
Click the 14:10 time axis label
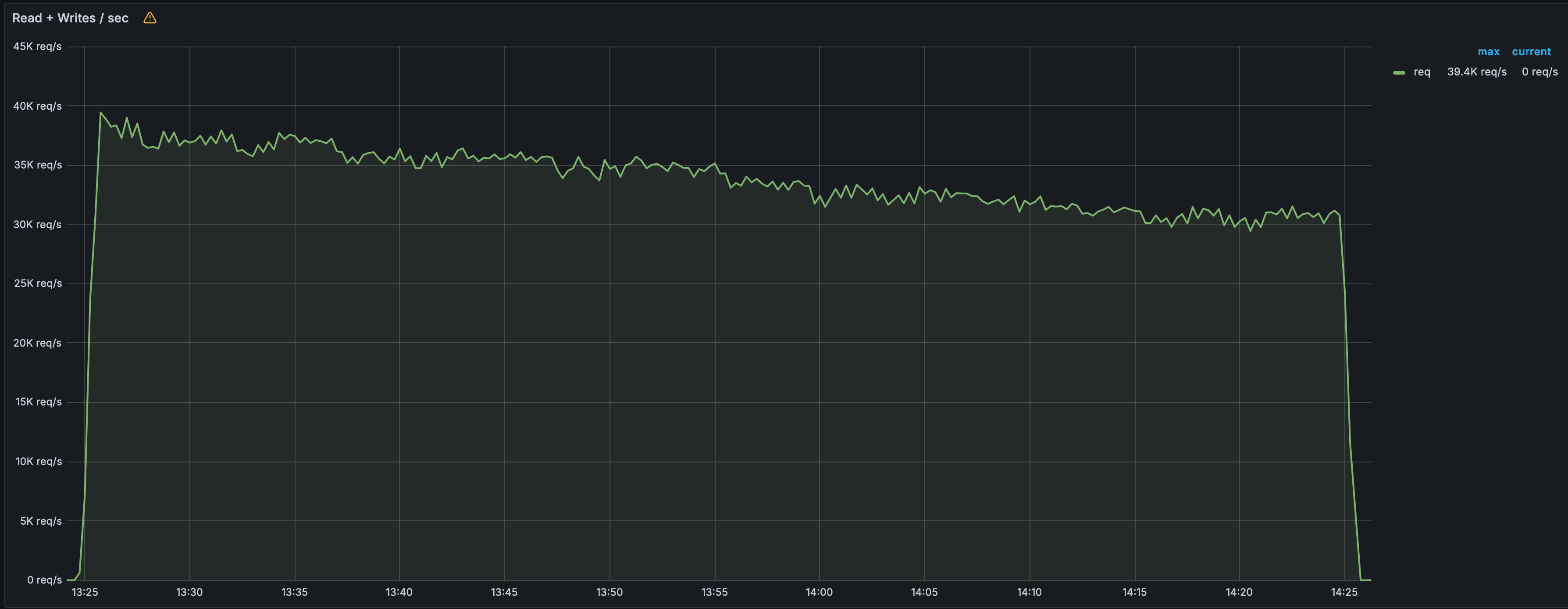coord(1029,592)
